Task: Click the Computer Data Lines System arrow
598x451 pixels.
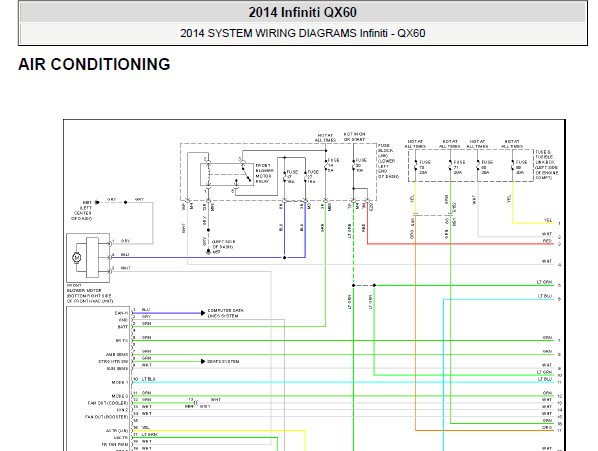Action: [203, 313]
